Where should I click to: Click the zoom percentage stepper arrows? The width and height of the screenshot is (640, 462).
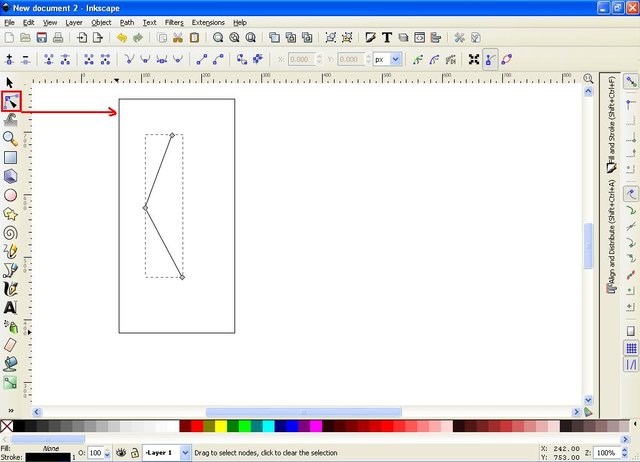[624, 453]
